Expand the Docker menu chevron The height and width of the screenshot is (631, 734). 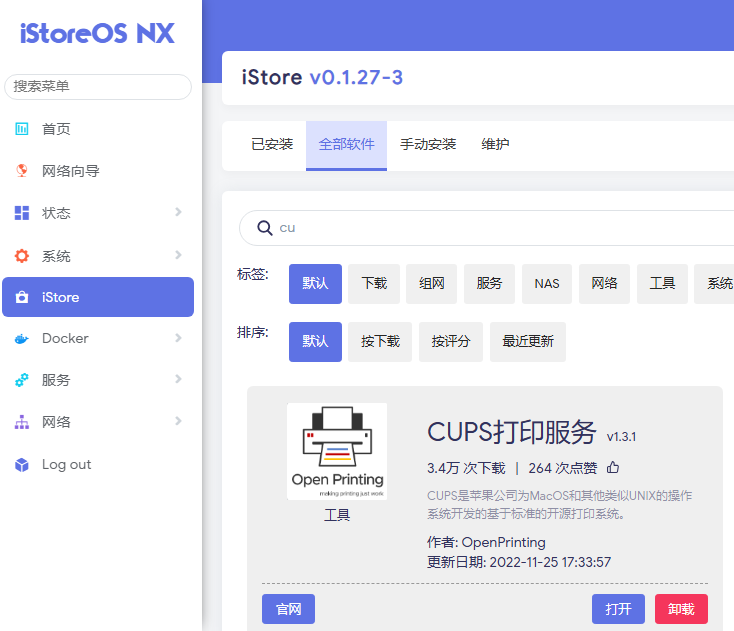[x=178, y=338]
